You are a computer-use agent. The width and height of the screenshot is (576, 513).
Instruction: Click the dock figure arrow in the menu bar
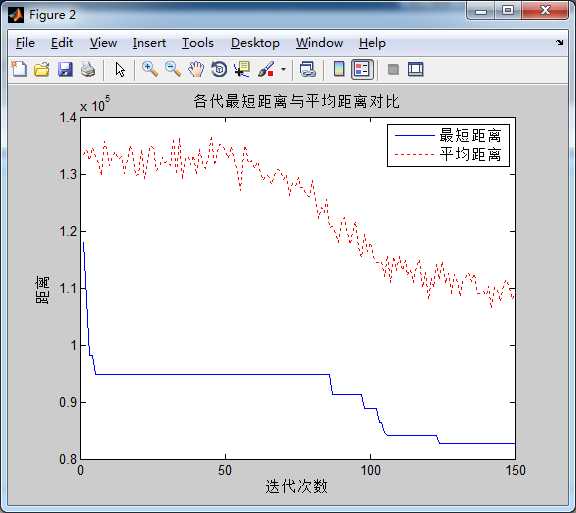[559, 43]
